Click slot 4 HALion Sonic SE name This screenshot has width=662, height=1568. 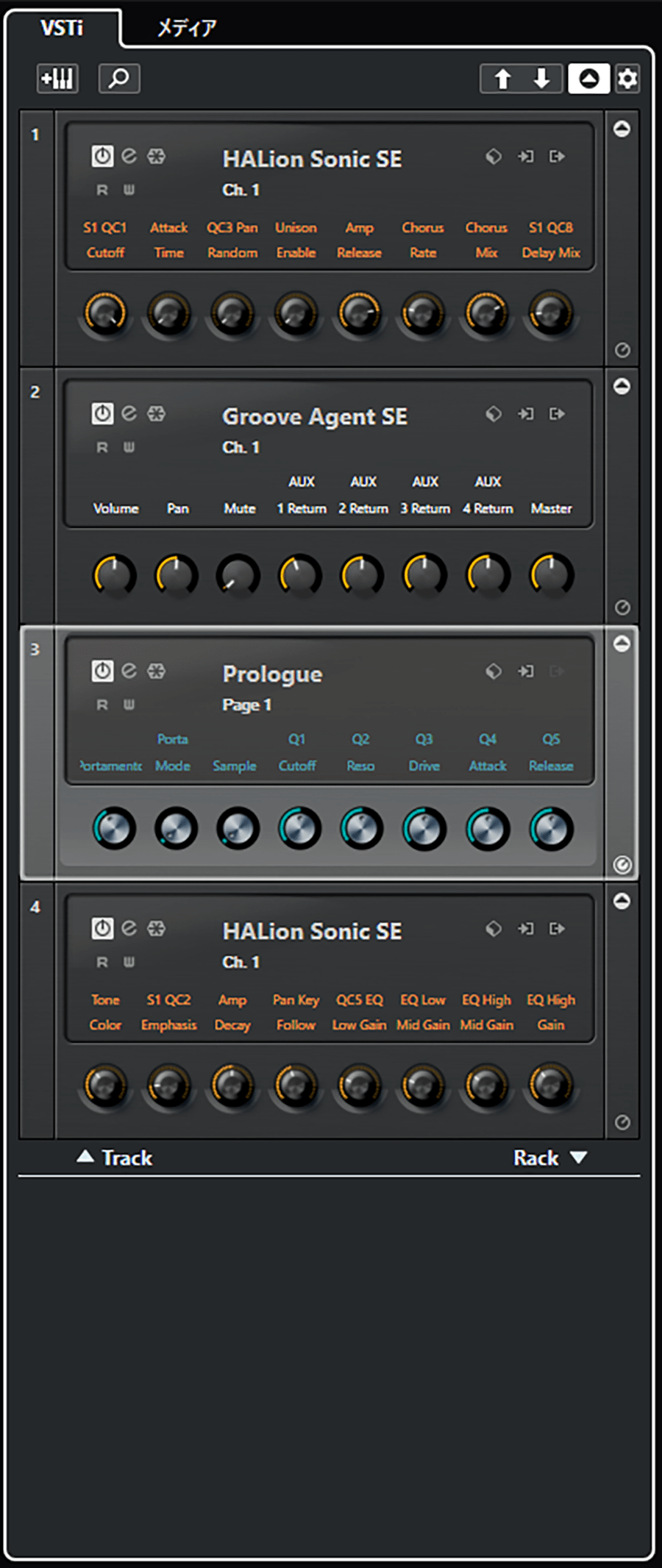point(313,931)
